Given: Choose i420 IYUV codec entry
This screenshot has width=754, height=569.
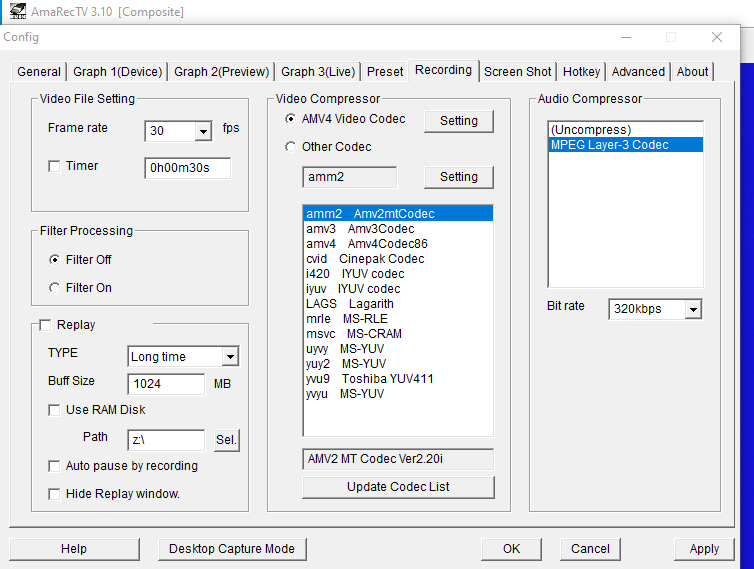Looking at the screenshot, I should coord(398,274).
